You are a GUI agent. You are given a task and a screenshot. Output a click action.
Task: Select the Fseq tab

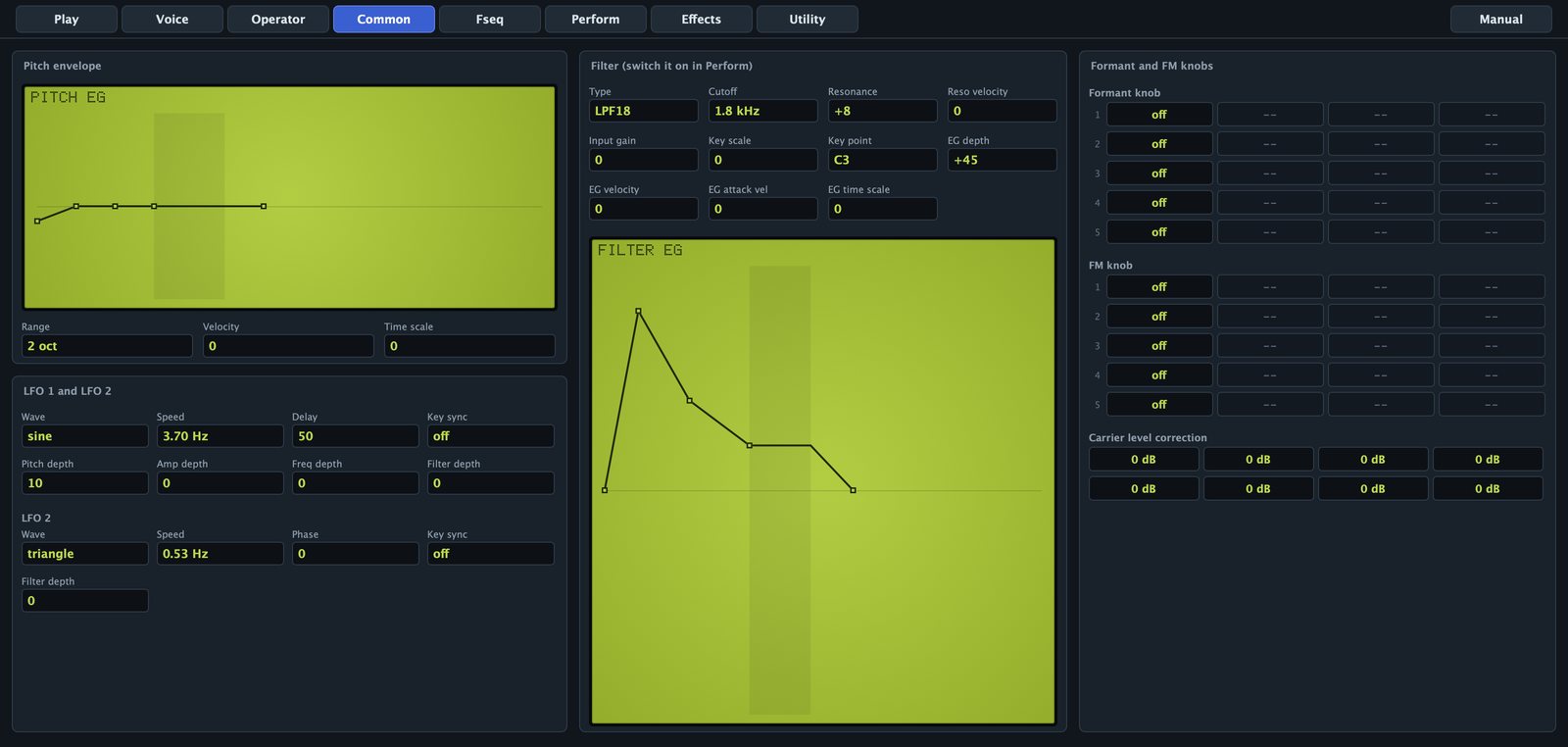point(490,19)
